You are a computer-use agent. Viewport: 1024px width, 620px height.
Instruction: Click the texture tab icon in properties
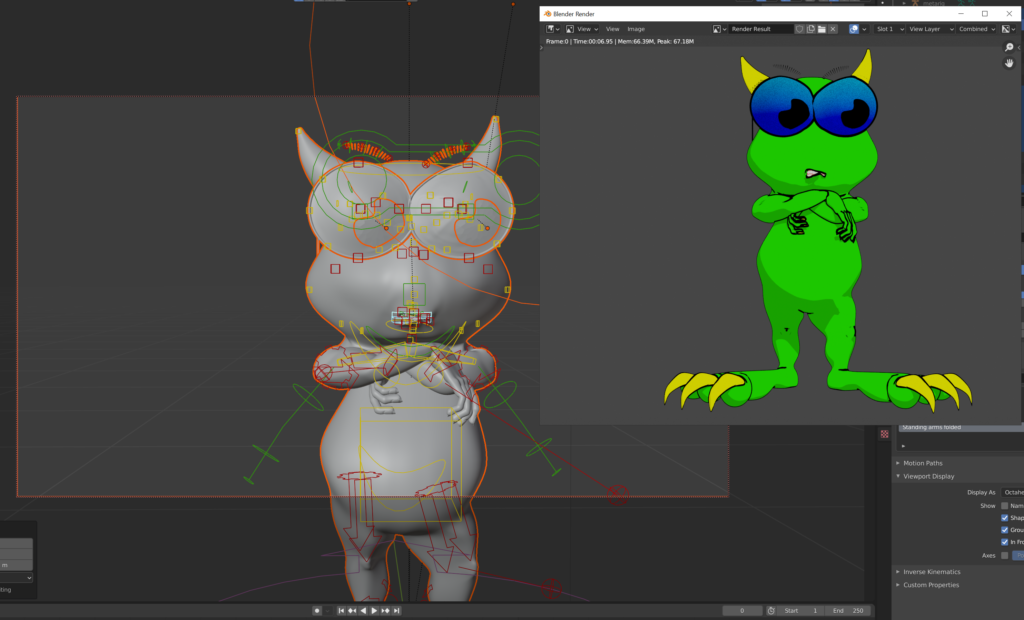point(884,434)
